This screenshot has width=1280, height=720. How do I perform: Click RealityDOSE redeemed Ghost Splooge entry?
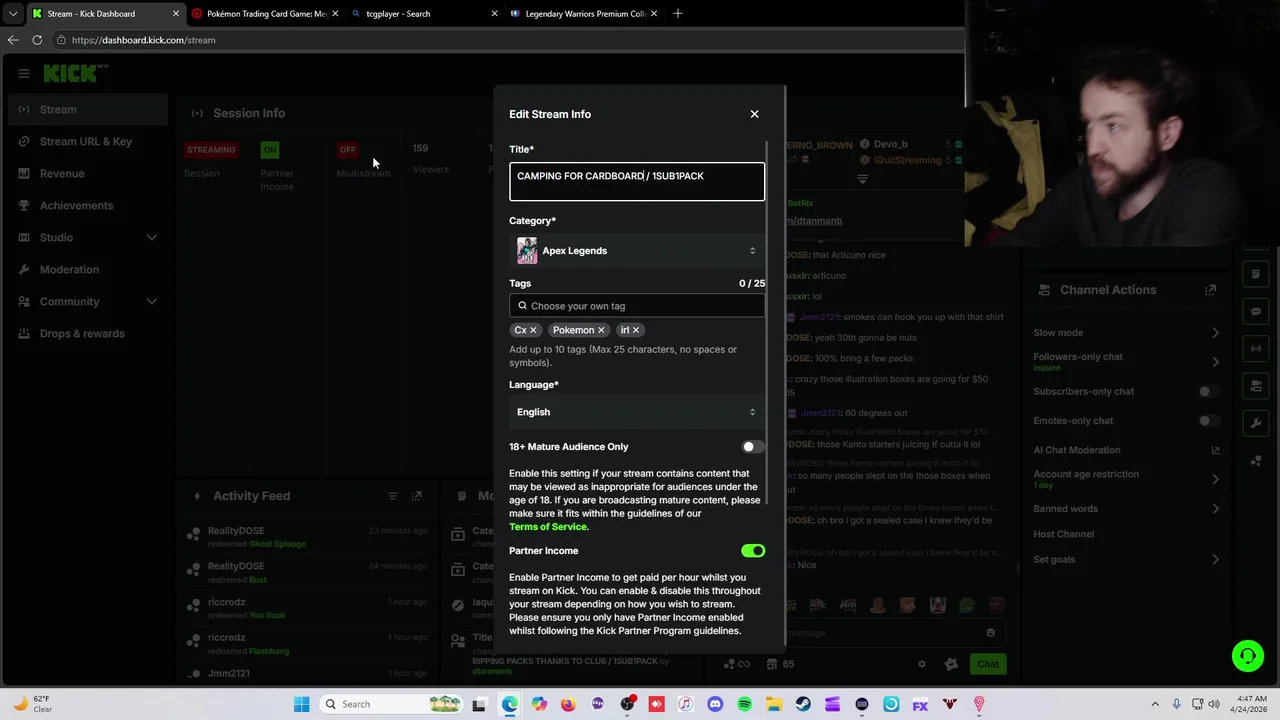[307, 537]
